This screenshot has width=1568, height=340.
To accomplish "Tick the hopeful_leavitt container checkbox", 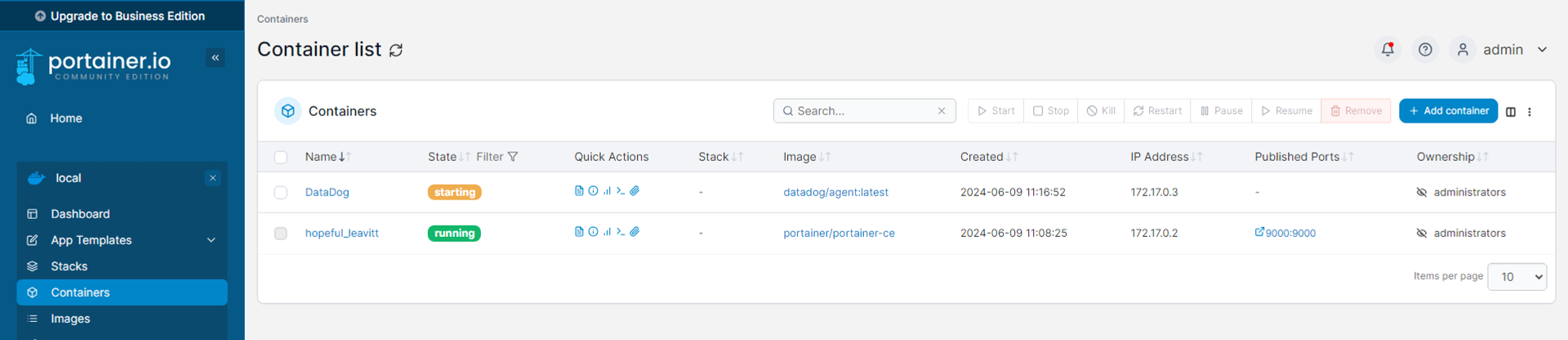I will tap(281, 234).
